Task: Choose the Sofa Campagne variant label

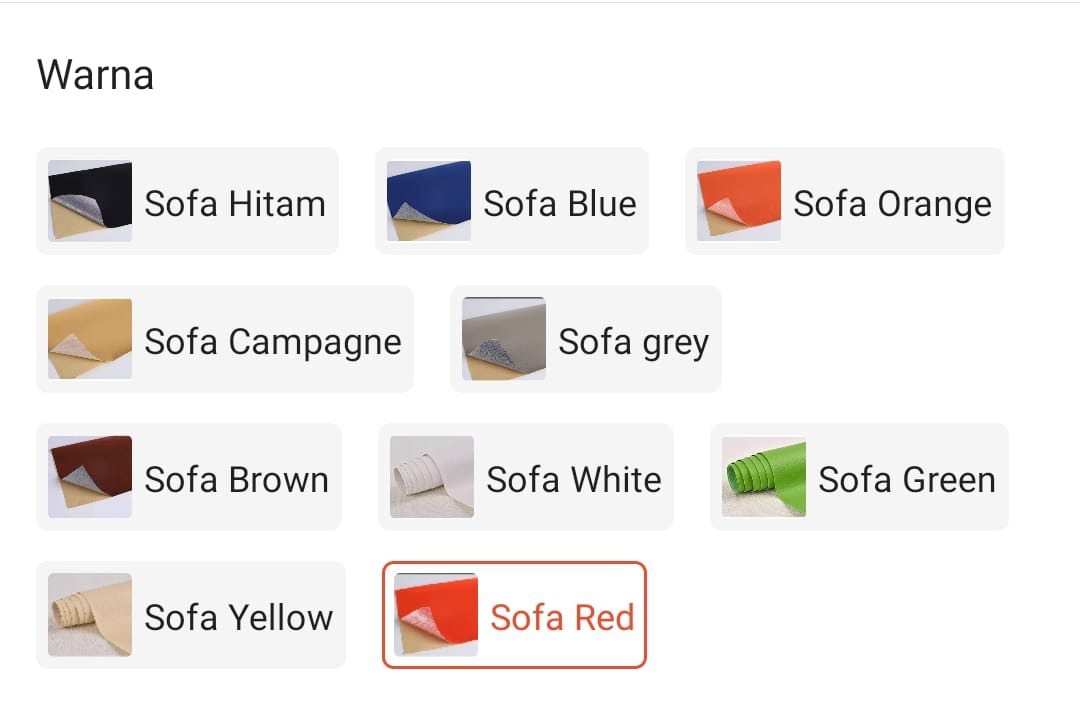Action: [273, 343]
